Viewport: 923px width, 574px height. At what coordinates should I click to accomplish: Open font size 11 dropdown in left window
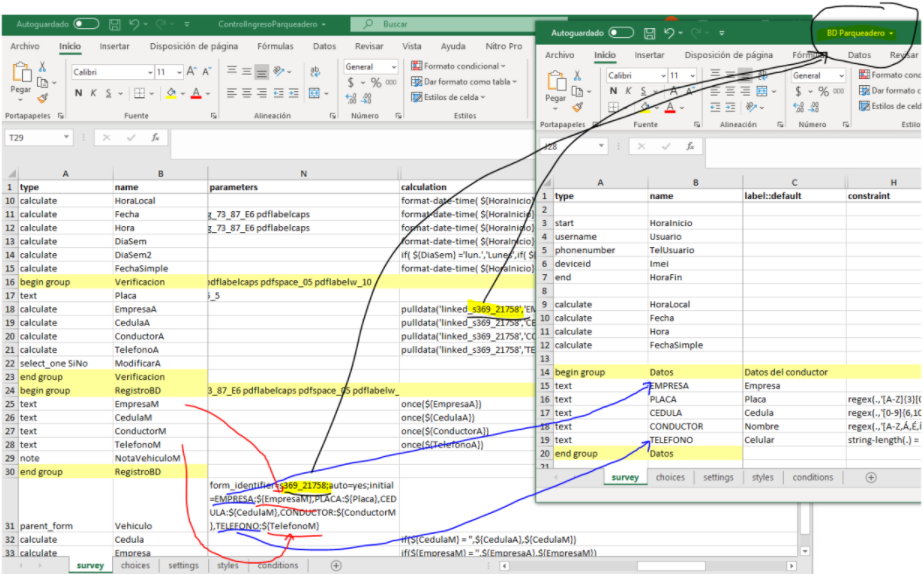(179, 72)
